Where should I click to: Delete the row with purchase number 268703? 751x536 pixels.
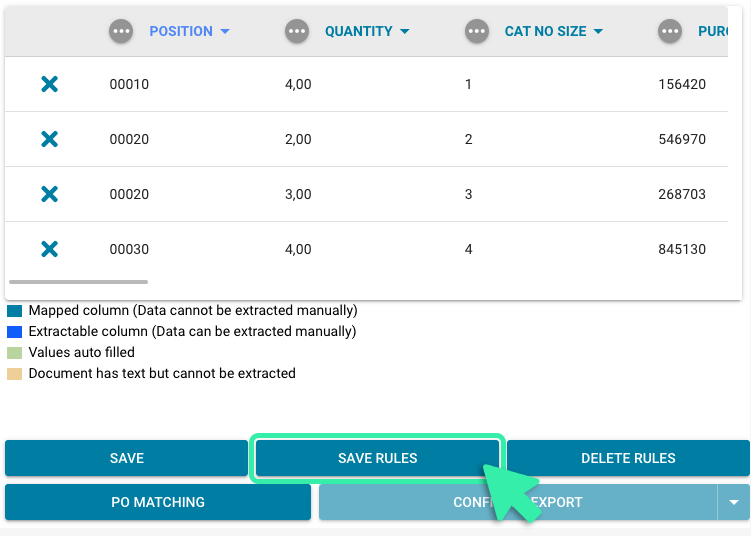point(49,194)
